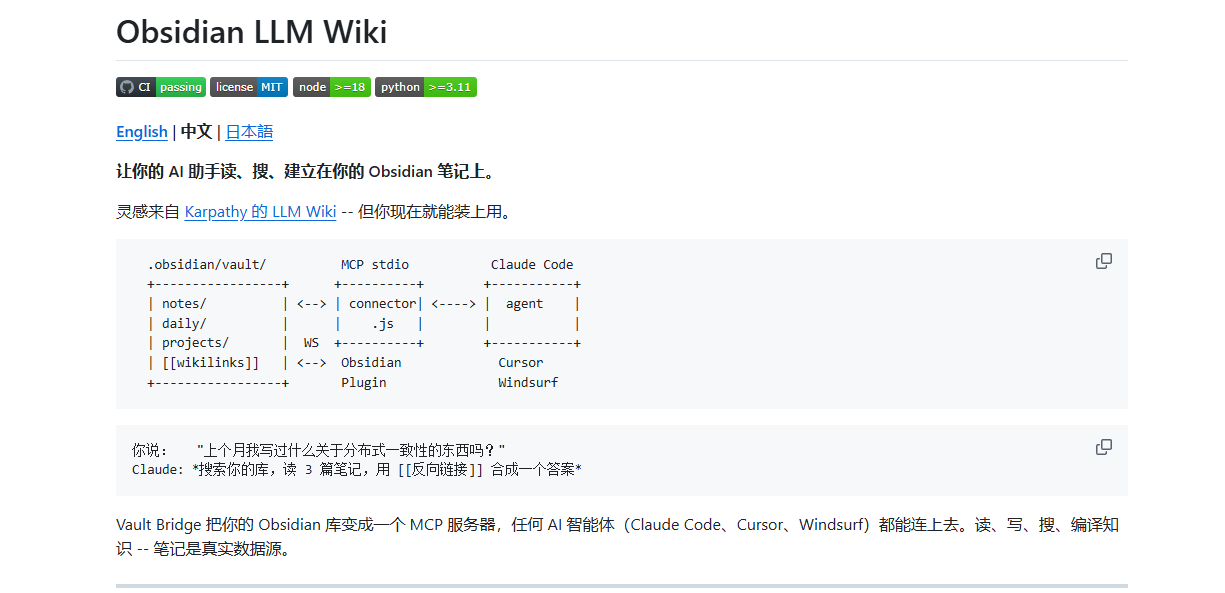
Task: Click the [[wikilinks]] text in the diagram
Action: point(210,363)
